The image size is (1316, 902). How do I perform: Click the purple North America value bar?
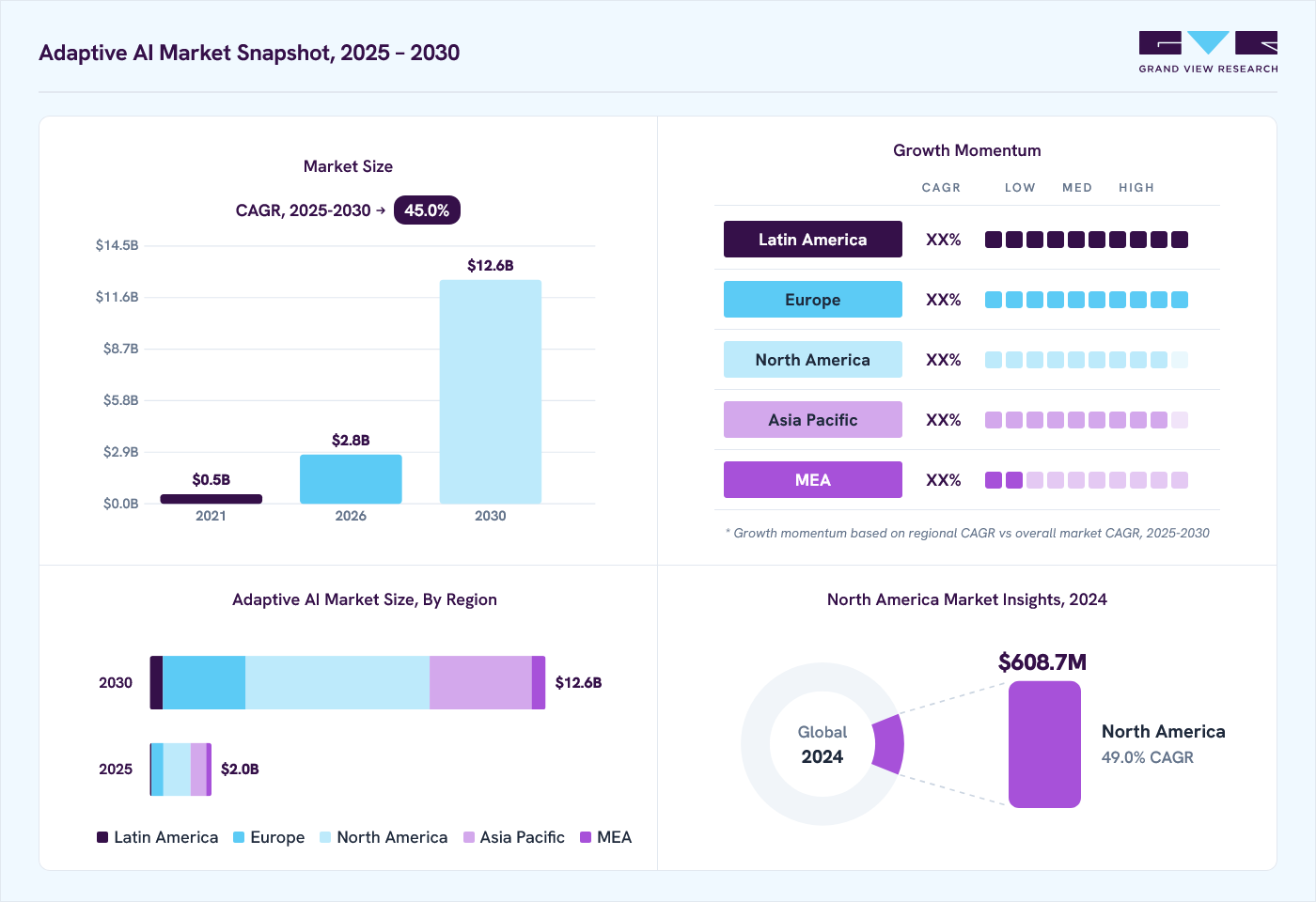click(x=1044, y=744)
